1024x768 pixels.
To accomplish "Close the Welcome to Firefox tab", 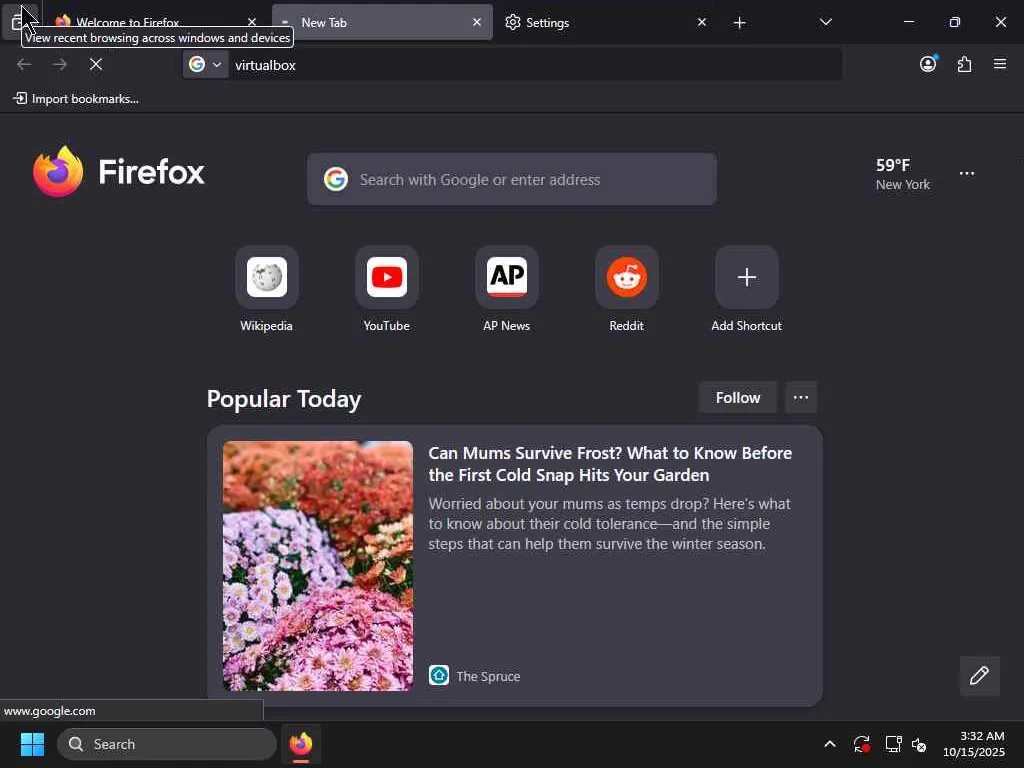I will [251, 22].
